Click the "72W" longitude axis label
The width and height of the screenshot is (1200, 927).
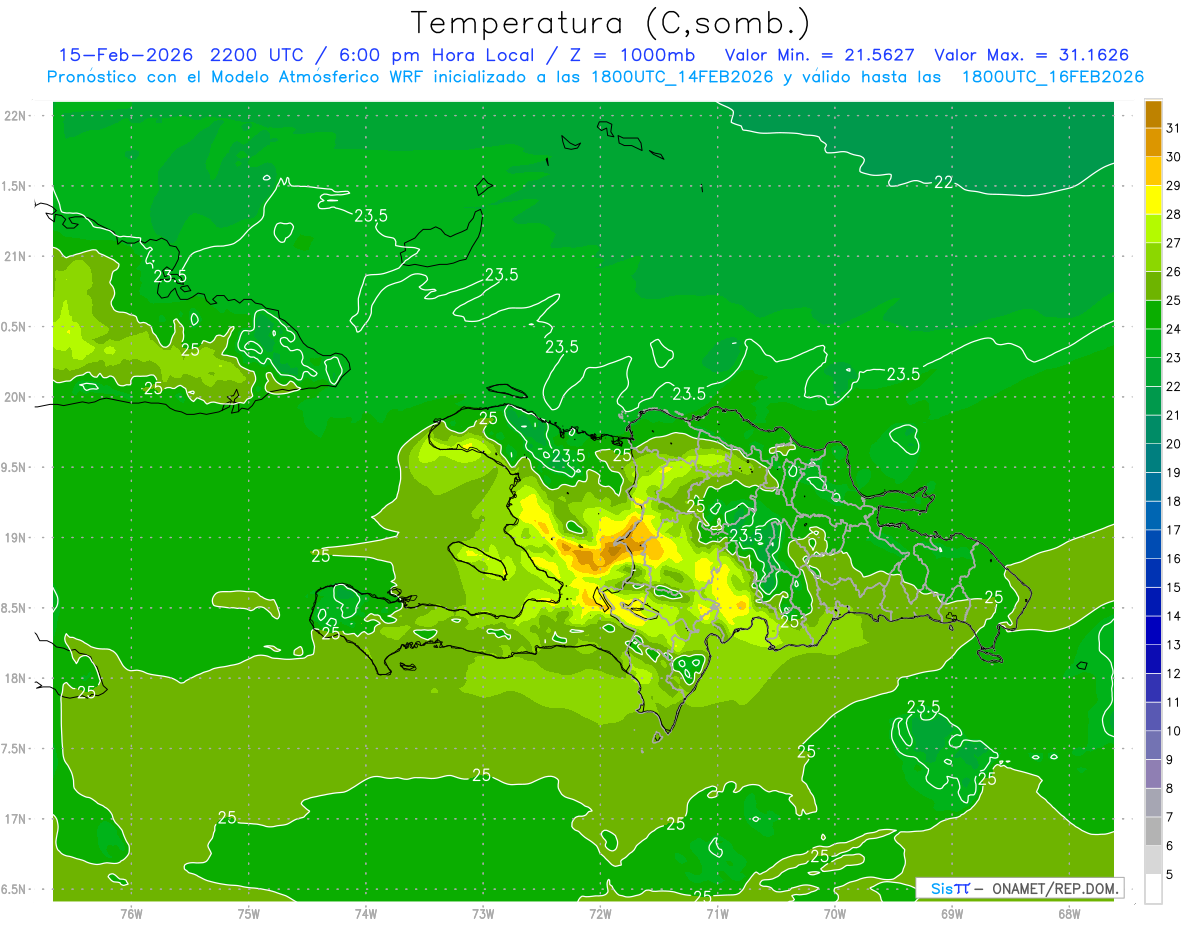[600, 913]
